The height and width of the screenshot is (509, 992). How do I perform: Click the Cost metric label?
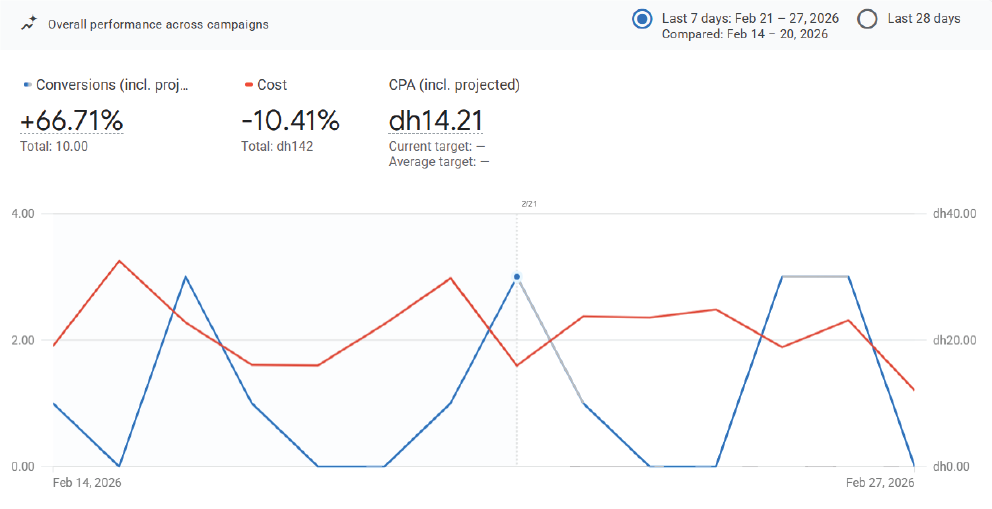(x=272, y=86)
